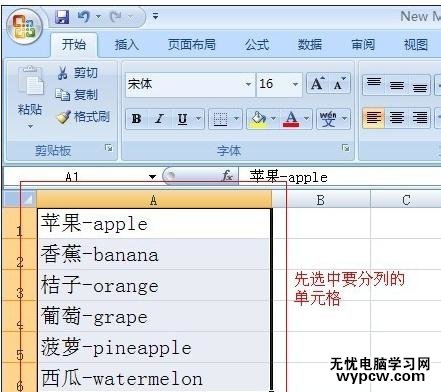Click the fx insert function icon
This screenshot has height=392, width=441.
point(228,176)
